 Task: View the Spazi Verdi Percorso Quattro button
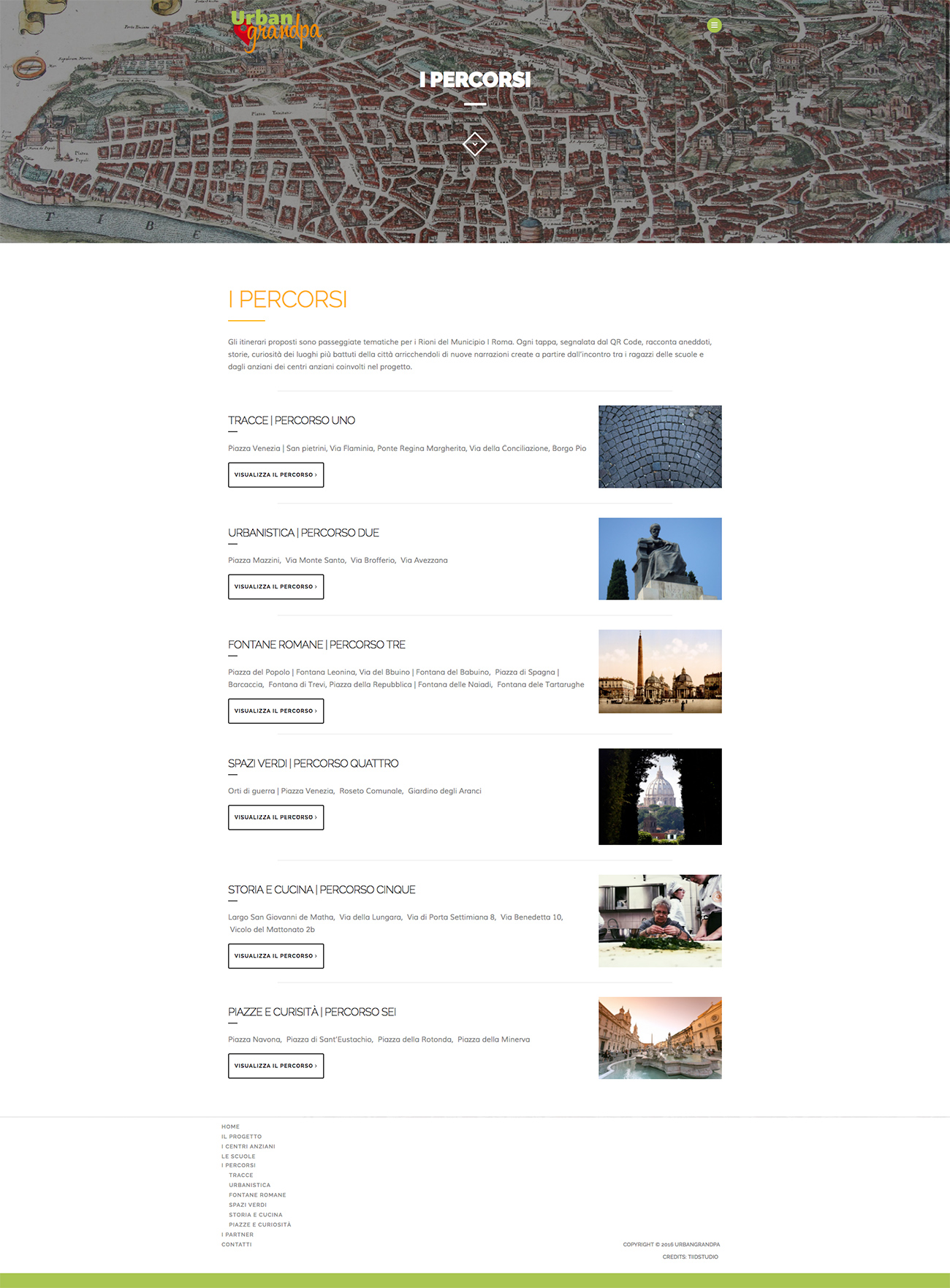(275, 817)
